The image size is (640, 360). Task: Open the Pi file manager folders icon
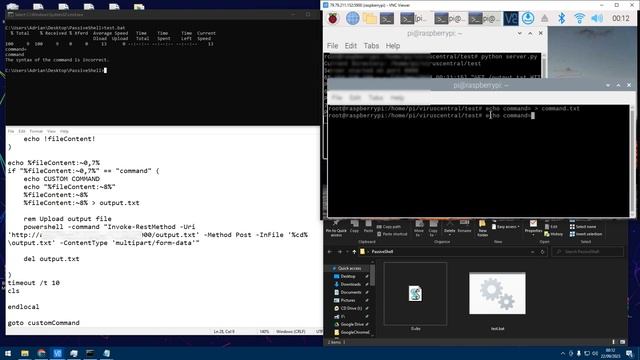(x=370, y=18)
